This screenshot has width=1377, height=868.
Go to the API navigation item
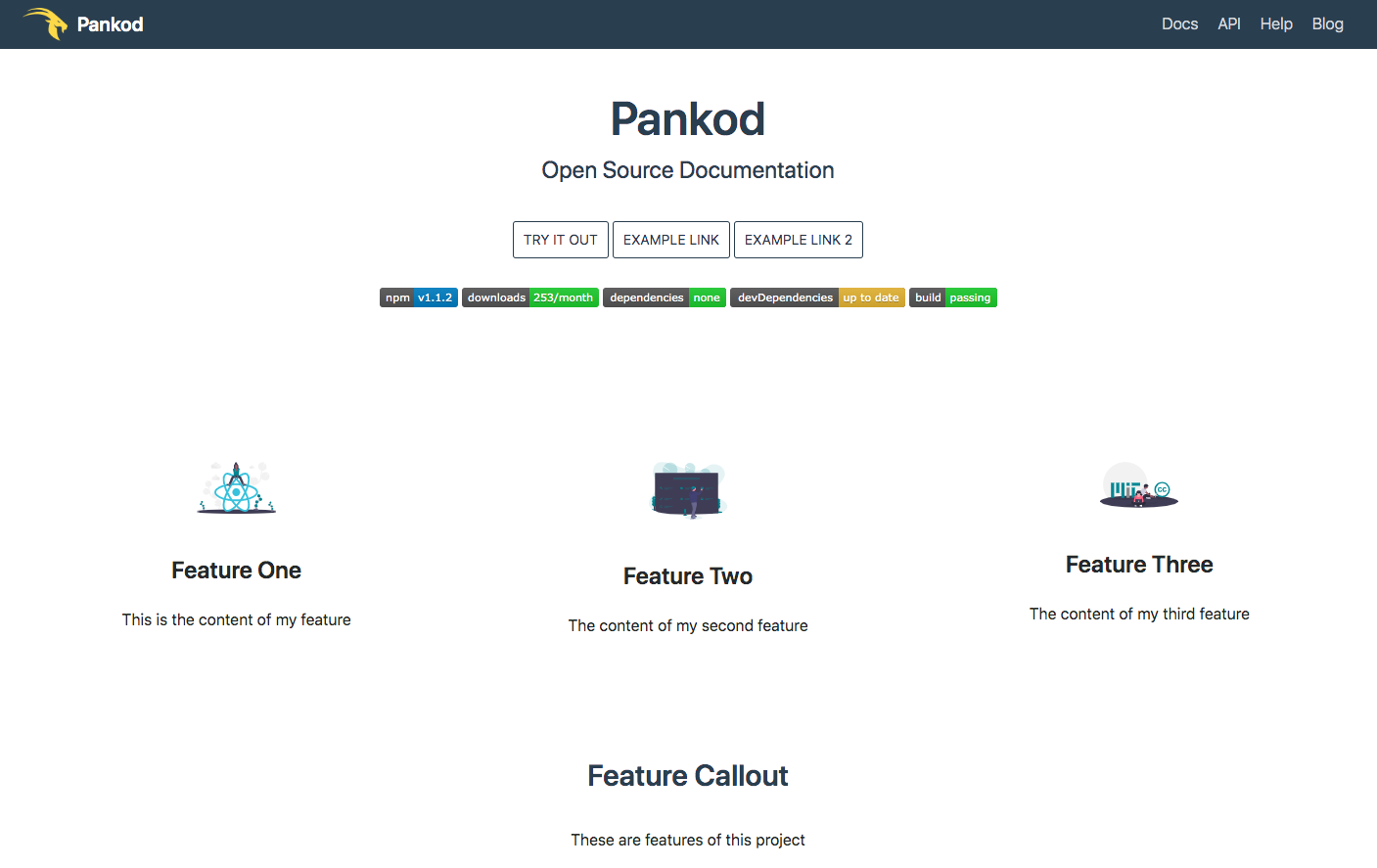(1228, 24)
